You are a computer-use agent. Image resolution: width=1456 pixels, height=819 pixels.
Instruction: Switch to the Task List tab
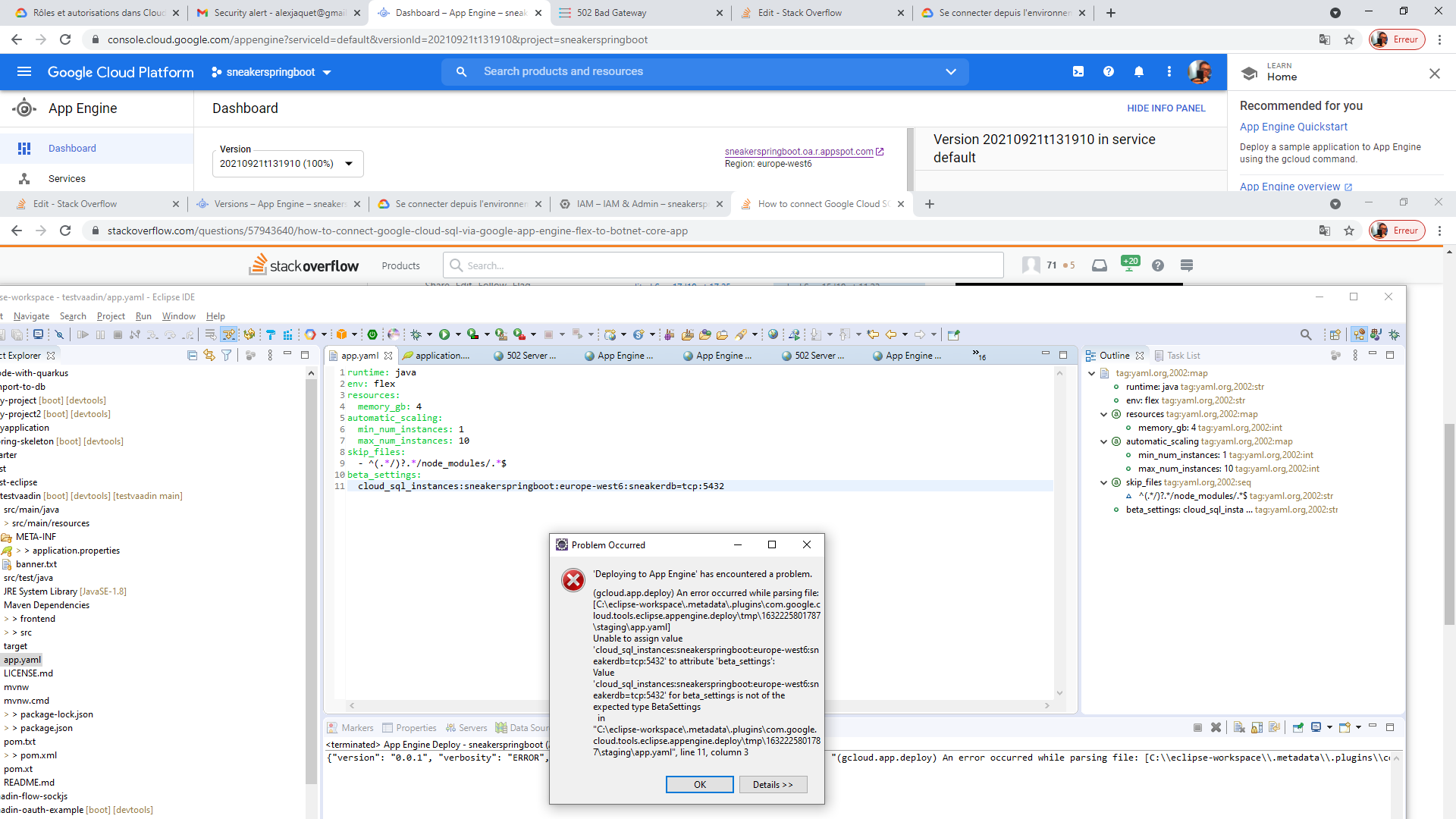(1178, 355)
